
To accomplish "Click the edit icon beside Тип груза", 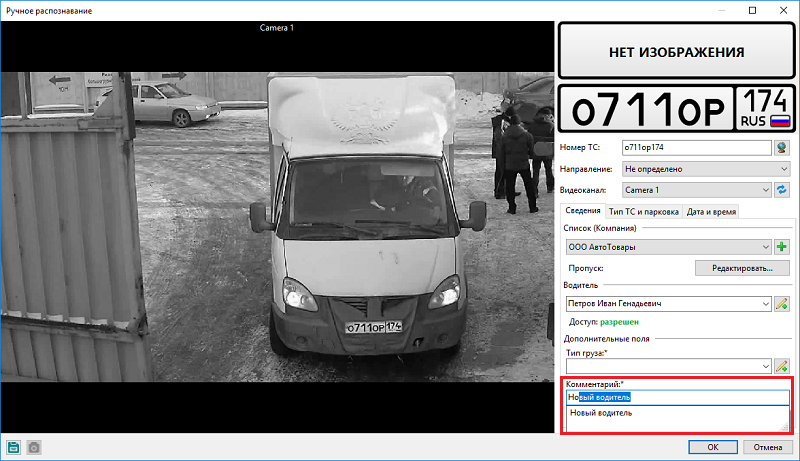I will pyautogui.click(x=782, y=367).
